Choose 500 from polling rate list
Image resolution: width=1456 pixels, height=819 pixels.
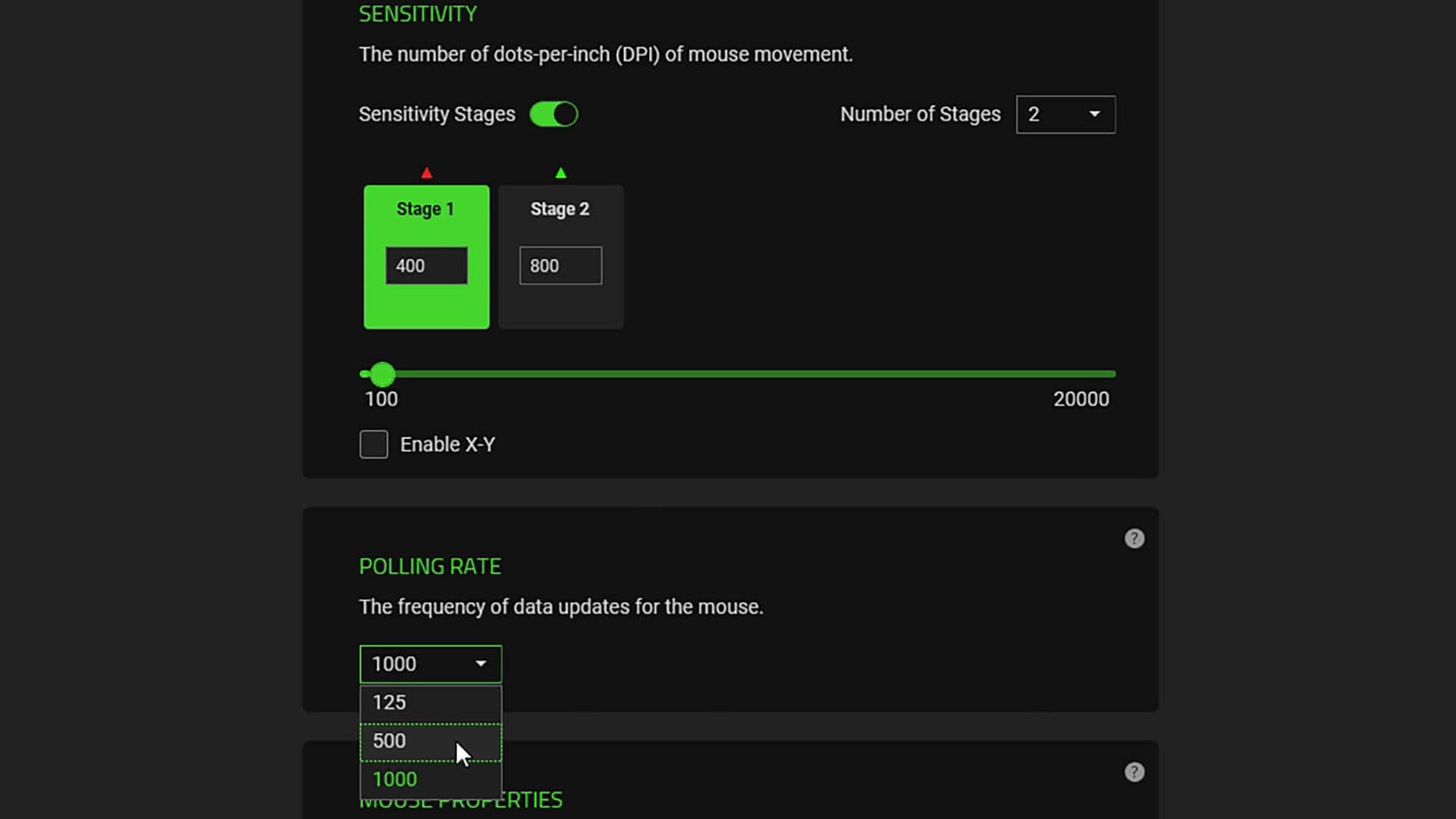pos(409,742)
